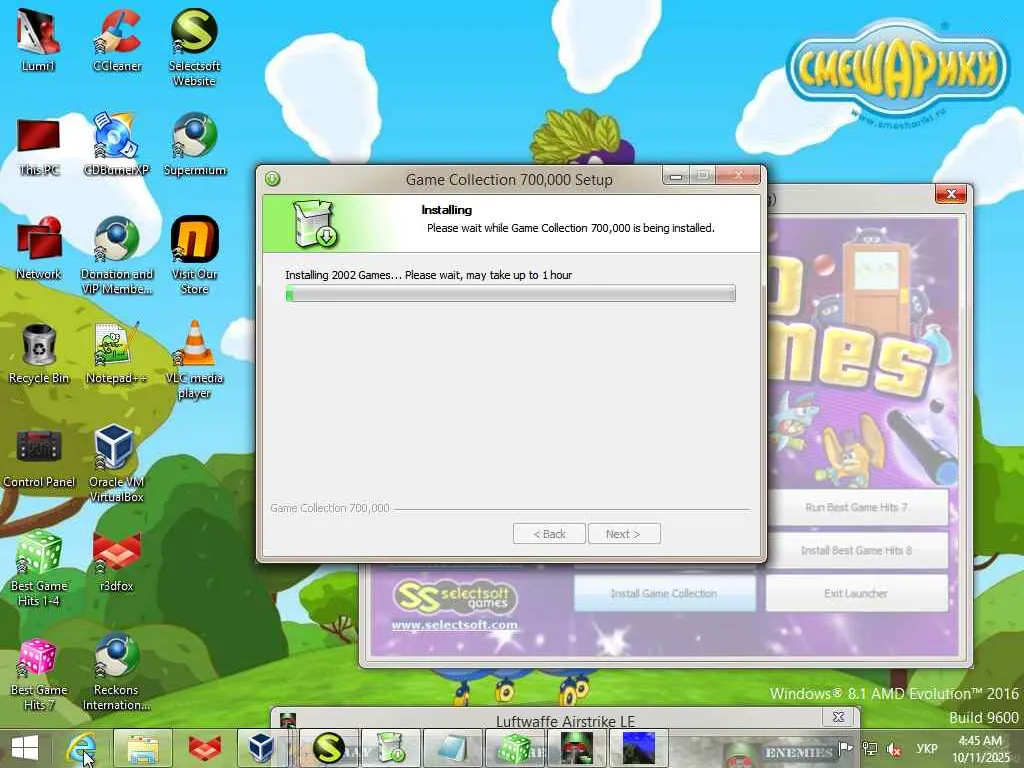Launch Supermium browser shortcut
The image size is (1024, 768).
point(195,145)
